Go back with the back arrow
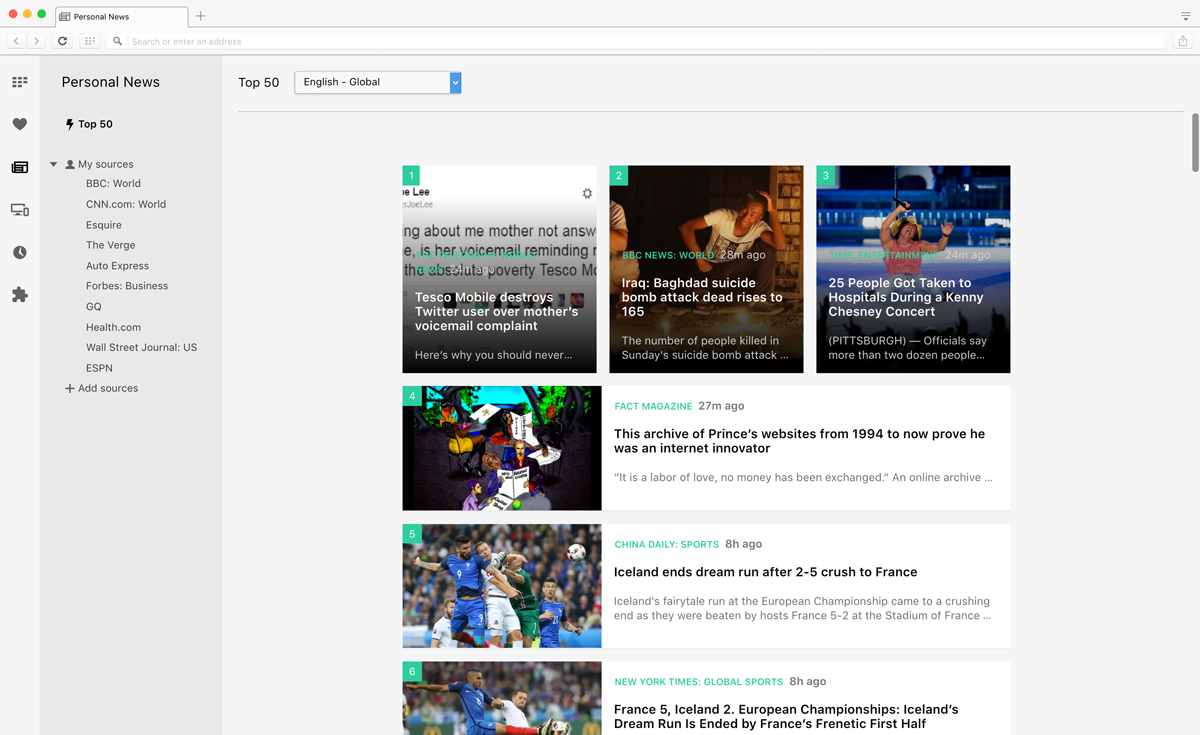Viewport: 1200px width, 735px height. pyautogui.click(x=16, y=41)
